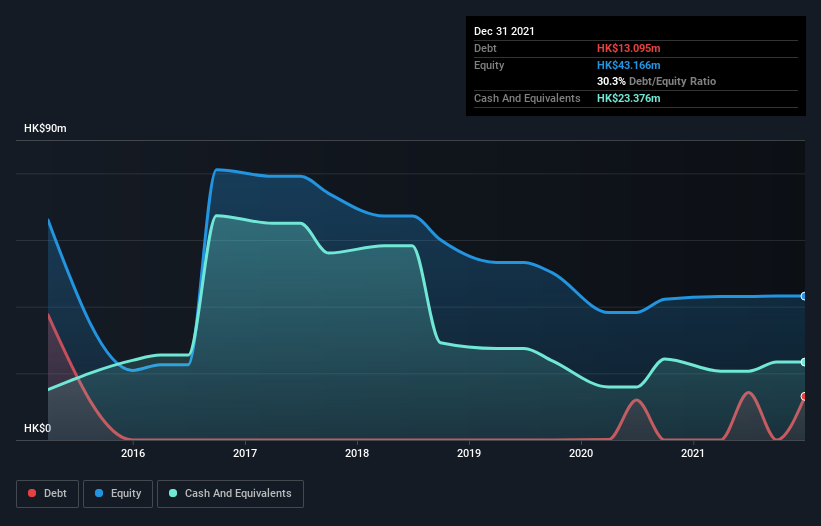Image resolution: width=821 pixels, height=526 pixels.
Task: Click the 2018 x-axis label
Action: 357,453
